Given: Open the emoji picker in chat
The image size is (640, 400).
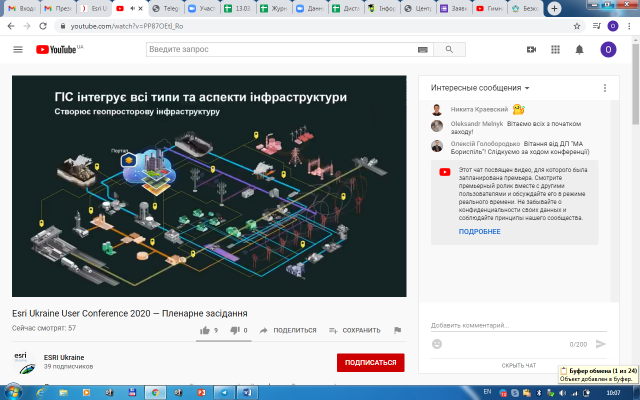Looking at the screenshot, I should pos(437,344).
